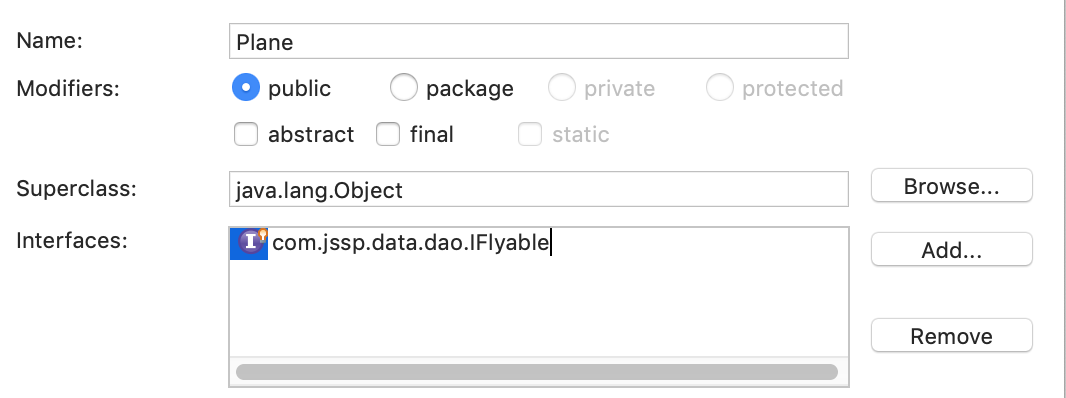Screen dimensions: 1066x398
Task: Click the Interfaces list horizontal scrollbar
Action: click(537, 372)
